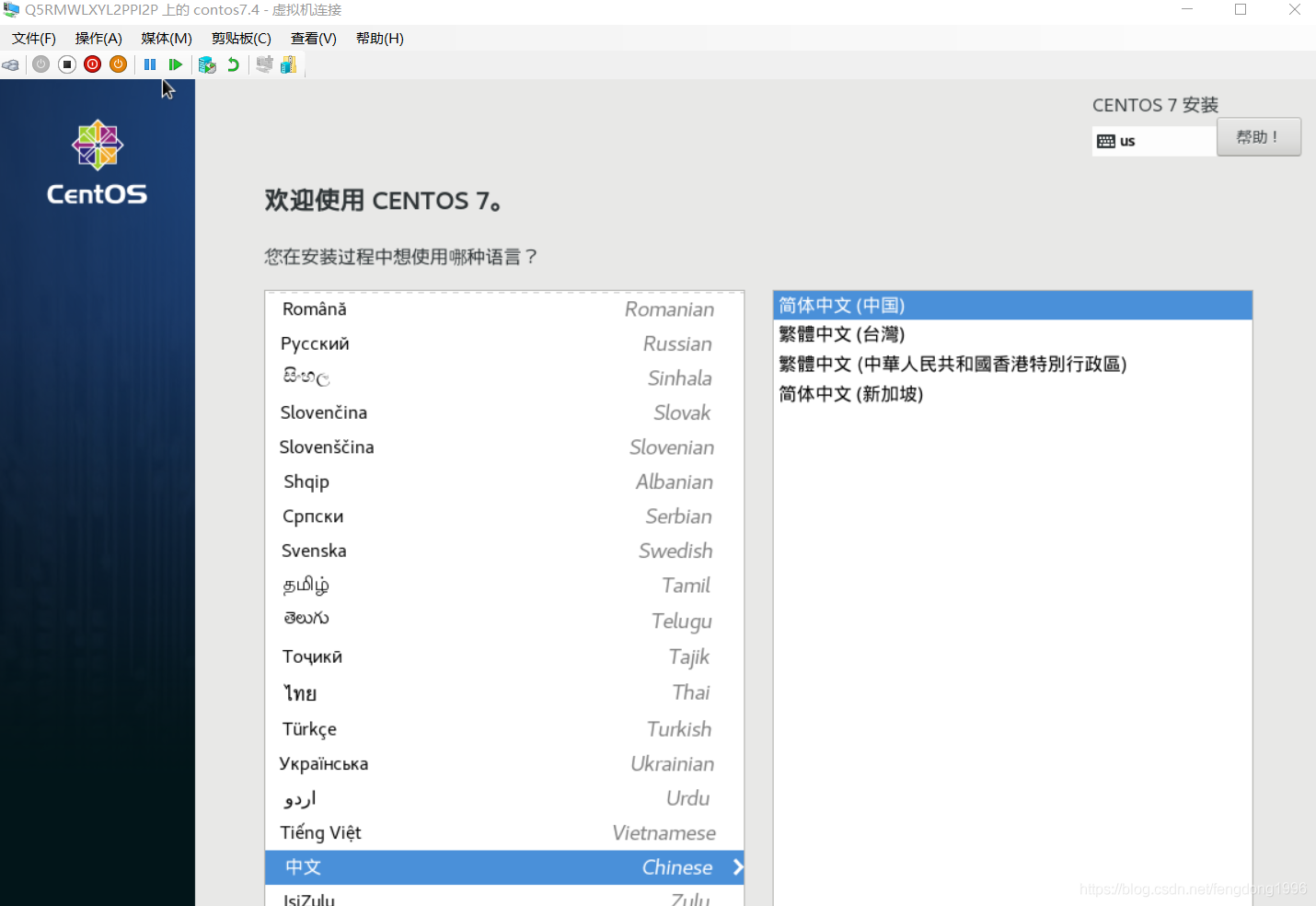Revert the VM with the green arrow icon
Screen dimensions: 1316x906
[x=234, y=64]
